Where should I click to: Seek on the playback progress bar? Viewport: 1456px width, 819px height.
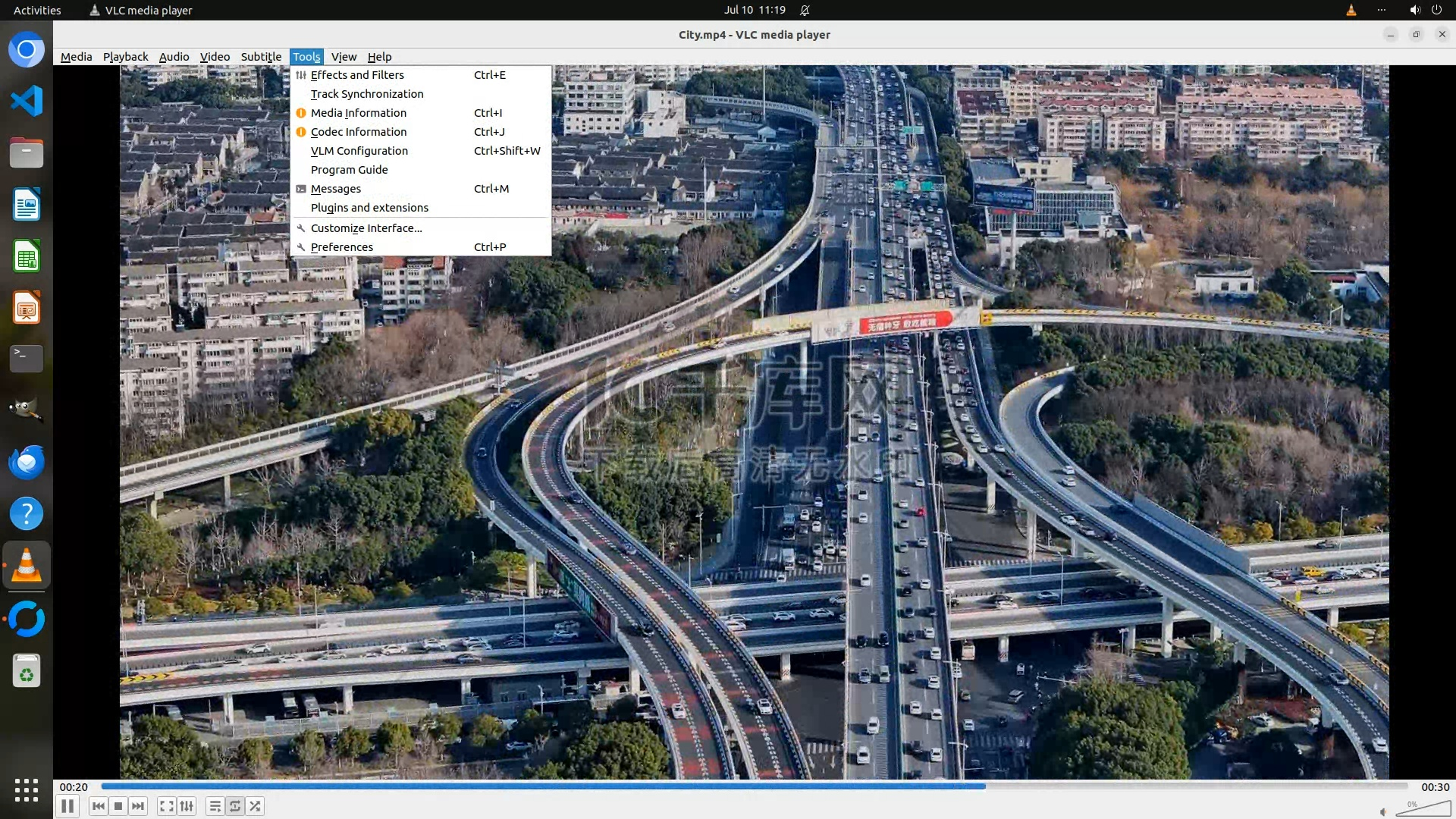pyautogui.click(x=754, y=786)
